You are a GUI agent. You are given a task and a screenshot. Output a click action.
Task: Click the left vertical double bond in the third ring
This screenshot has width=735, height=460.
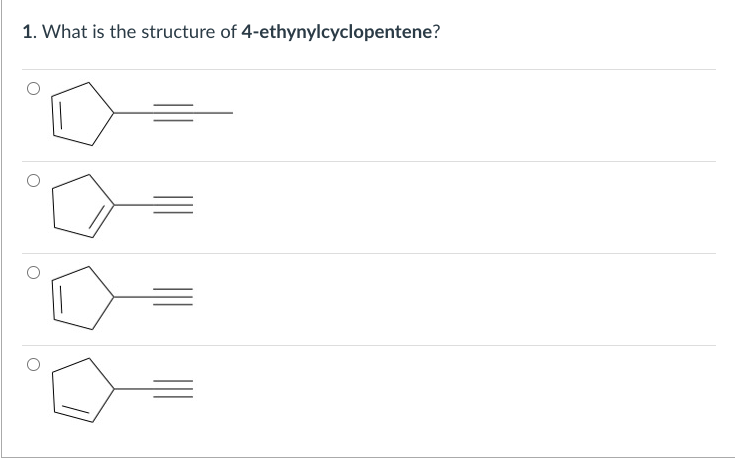coord(57,300)
